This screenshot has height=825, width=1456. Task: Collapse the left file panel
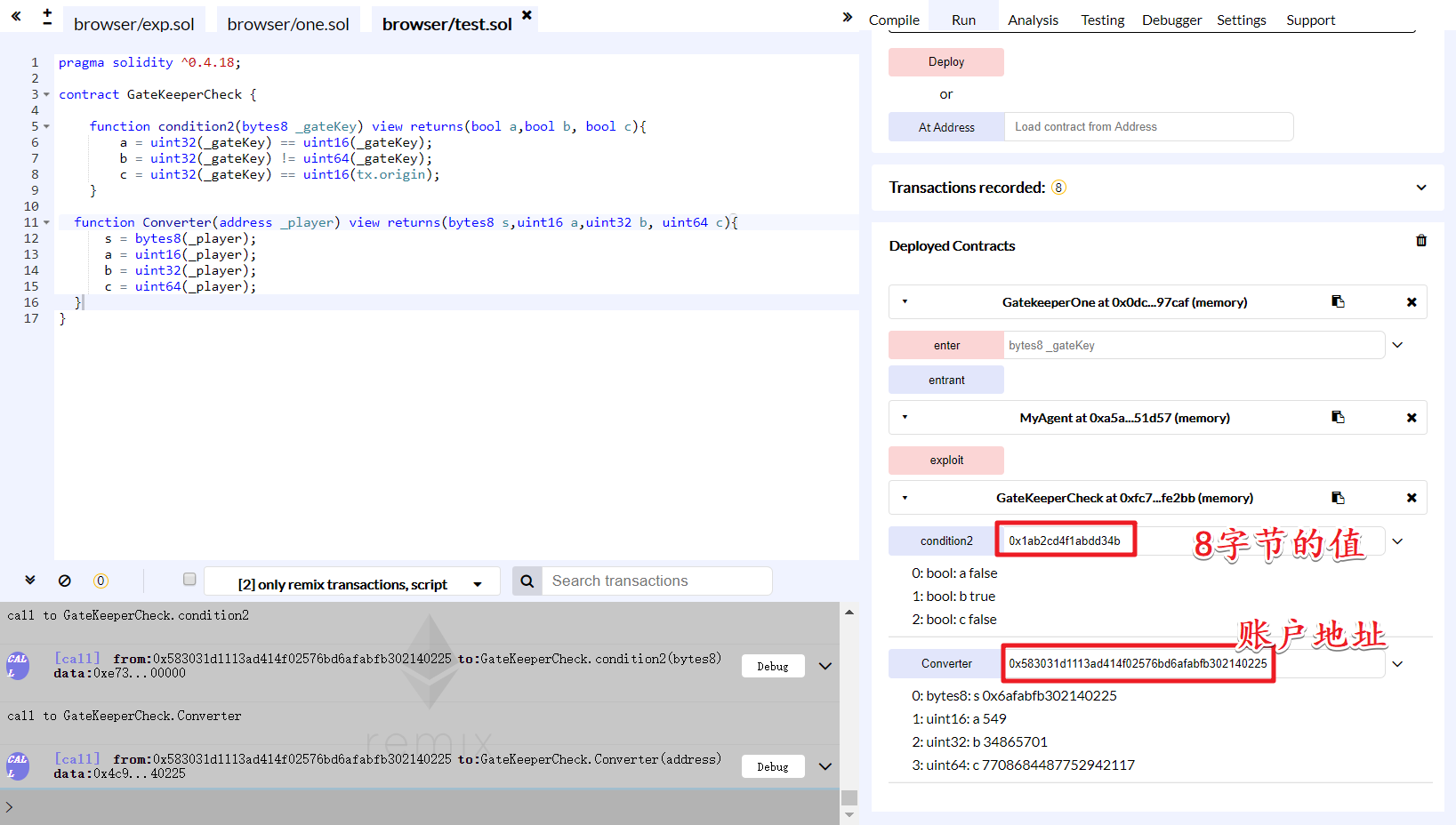(16, 16)
